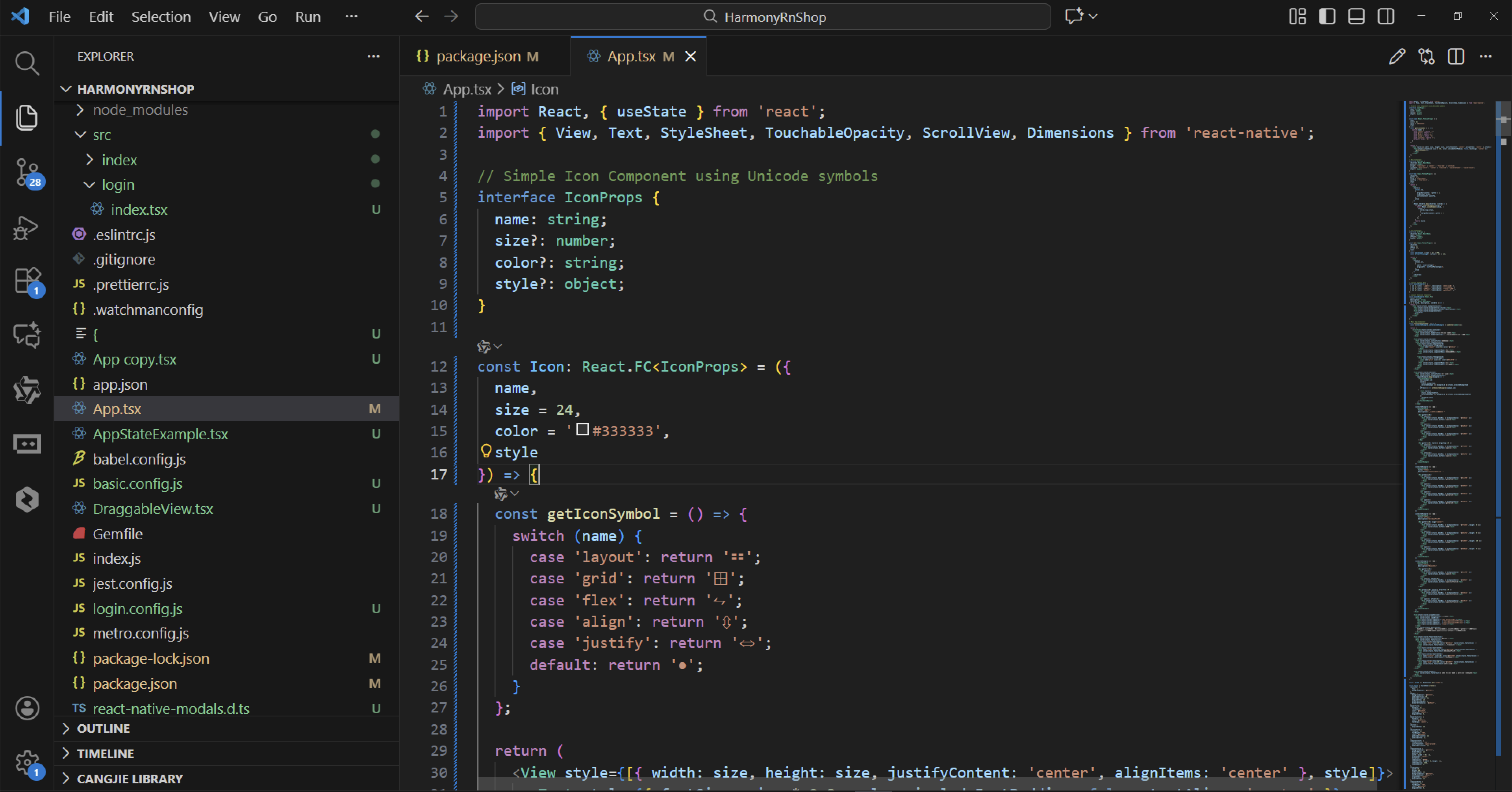Expand the OUTLINE section
This screenshot has width=1512, height=792.
pos(103,729)
